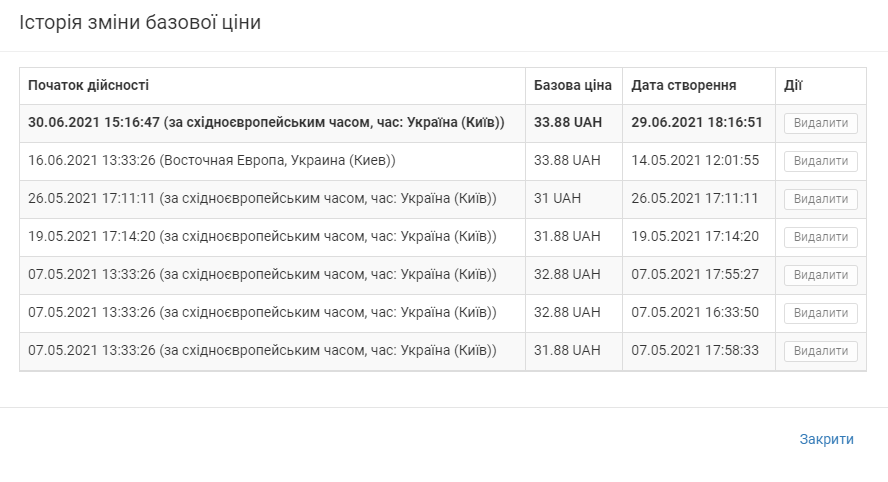Click the Історія зміни базової ціни title
The width and height of the screenshot is (888, 482).
140,22
